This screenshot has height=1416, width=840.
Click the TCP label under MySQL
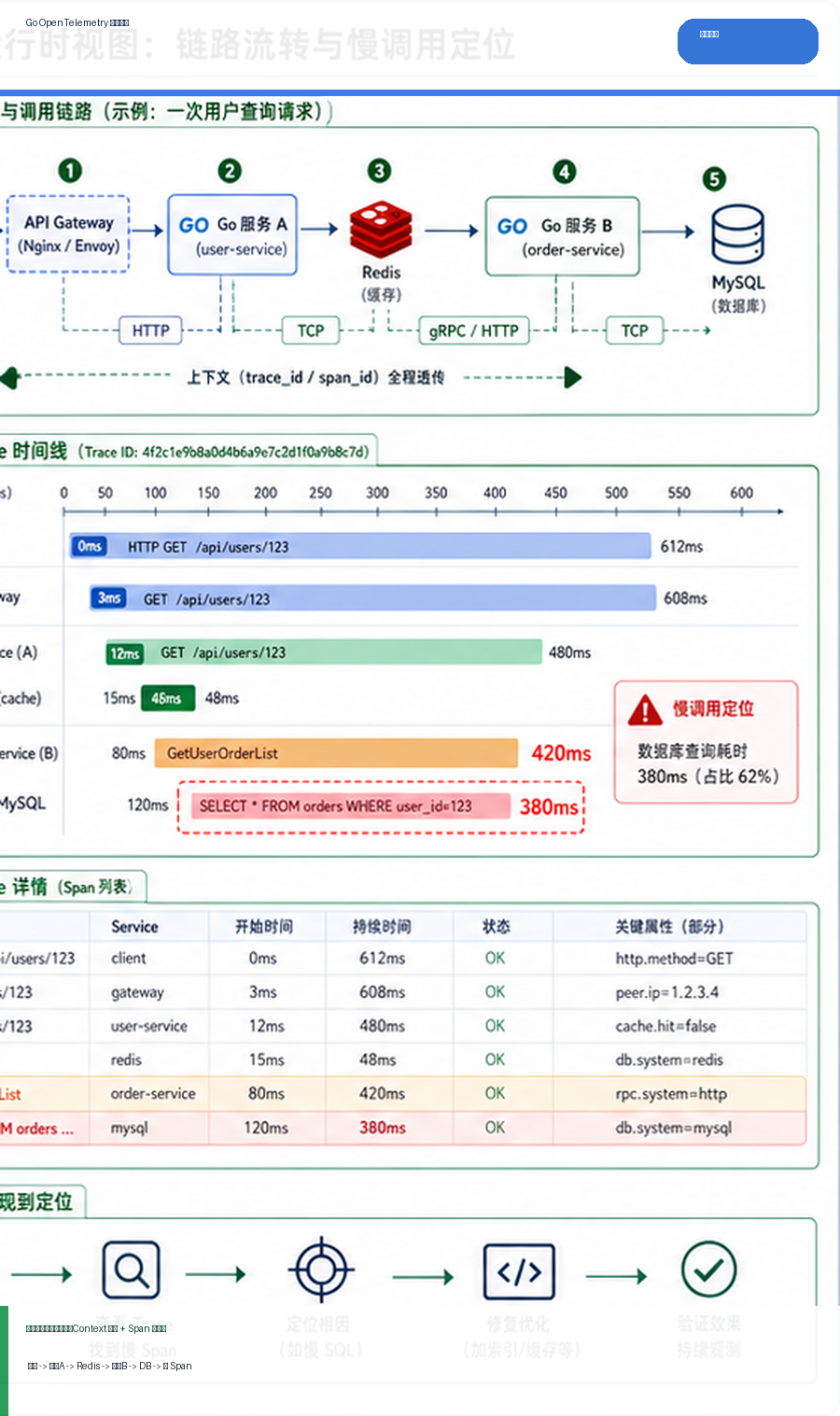(635, 330)
